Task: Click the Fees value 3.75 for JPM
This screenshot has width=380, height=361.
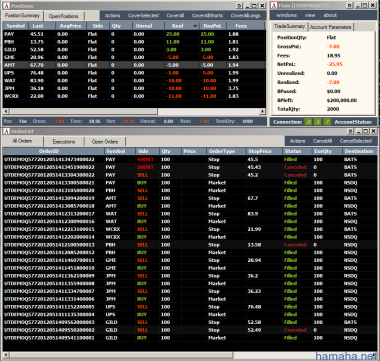Action: 233,88
